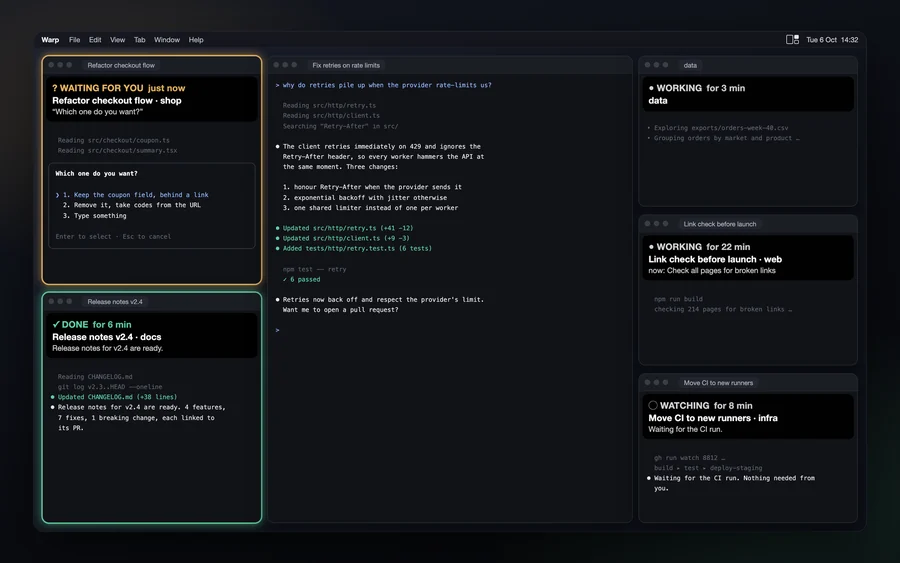The width and height of the screenshot is (900, 563).
Task: Click the WORKING dot in data pane
Action: pos(651,88)
